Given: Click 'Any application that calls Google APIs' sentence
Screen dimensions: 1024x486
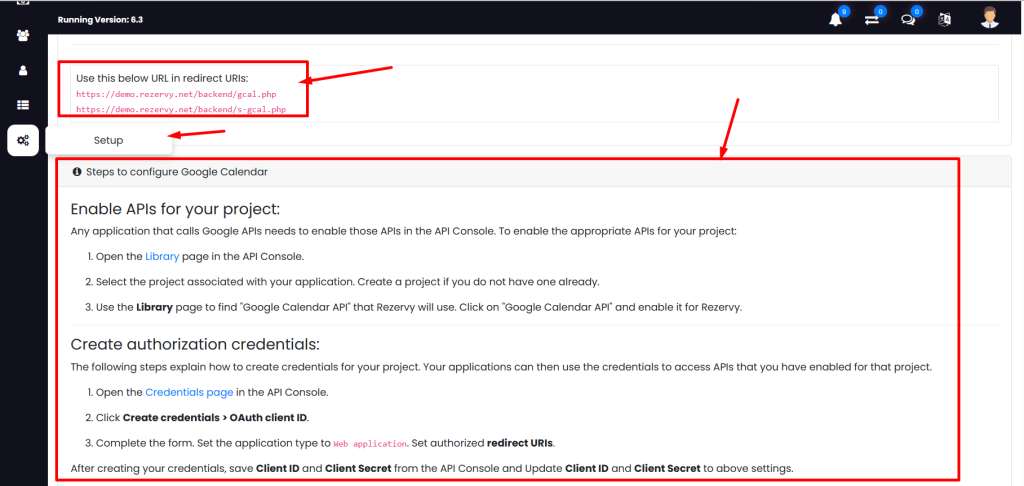Looking at the screenshot, I should (404, 231).
